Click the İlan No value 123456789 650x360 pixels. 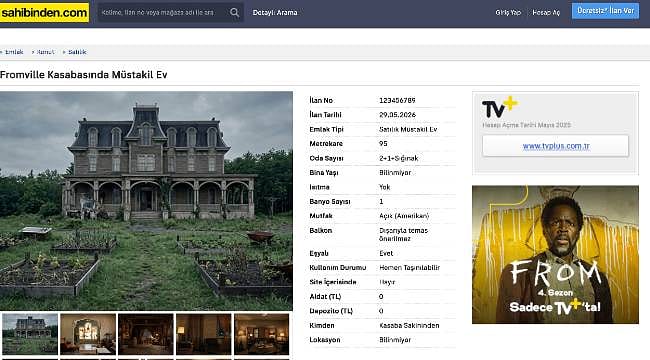pyautogui.click(x=397, y=100)
